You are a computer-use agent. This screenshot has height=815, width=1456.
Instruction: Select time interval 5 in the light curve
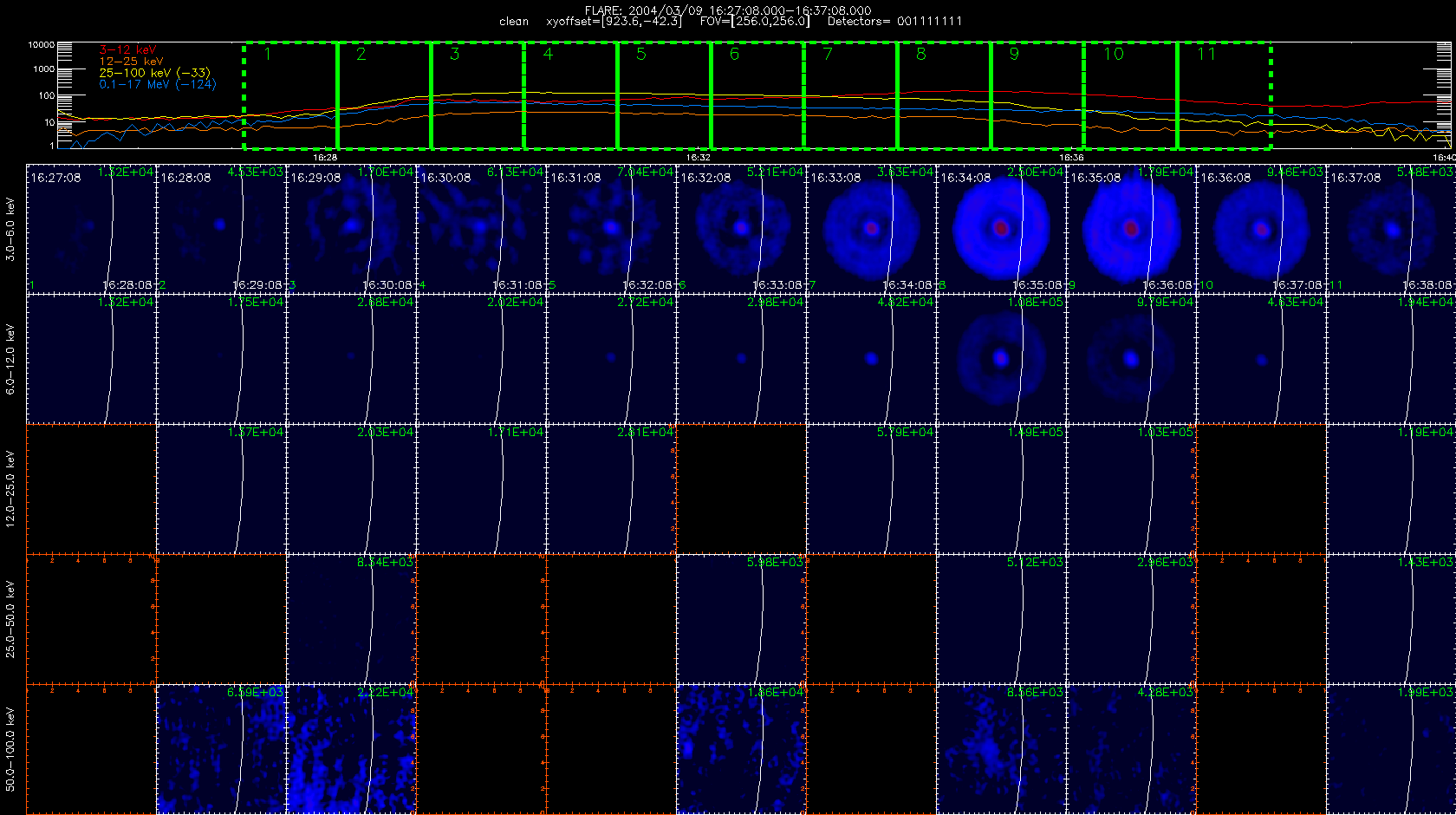664,95
